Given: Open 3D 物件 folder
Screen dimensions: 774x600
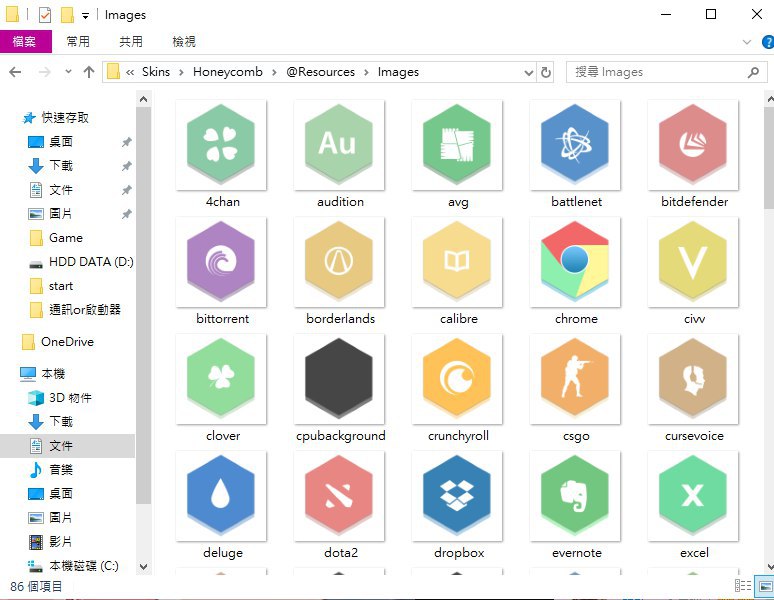Looking at the screenshot, I should point(70,398).
